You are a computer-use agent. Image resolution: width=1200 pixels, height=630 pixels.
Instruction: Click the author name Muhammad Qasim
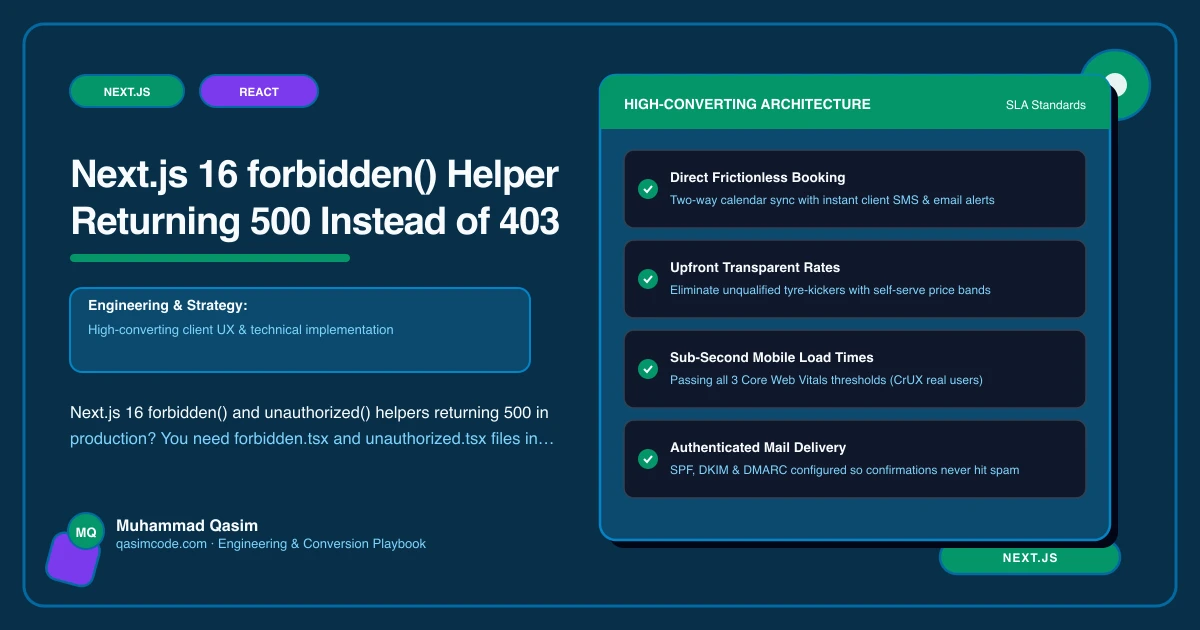187,525
